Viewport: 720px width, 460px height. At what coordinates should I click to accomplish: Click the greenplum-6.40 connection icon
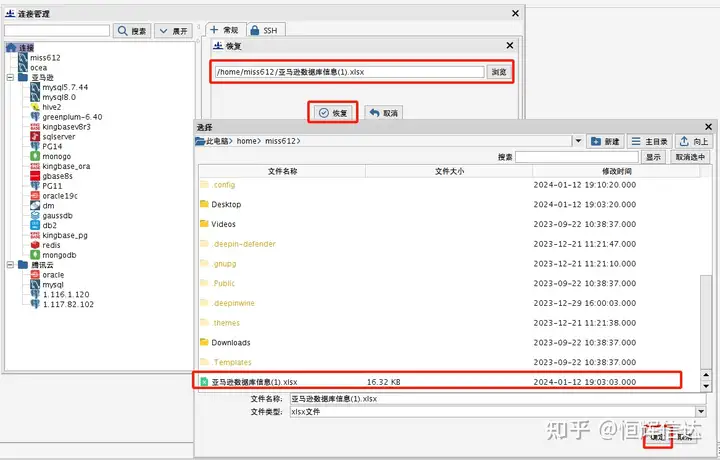click(35, 117)
